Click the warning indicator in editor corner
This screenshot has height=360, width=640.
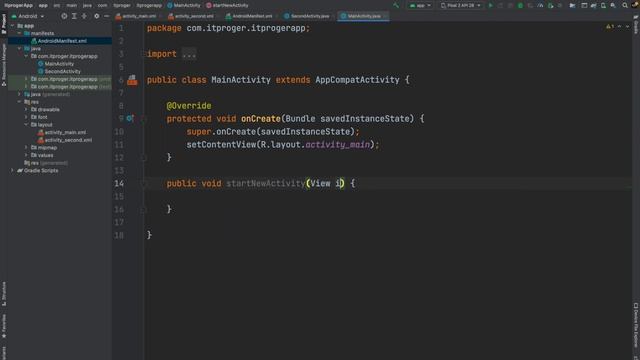[610, 26]
